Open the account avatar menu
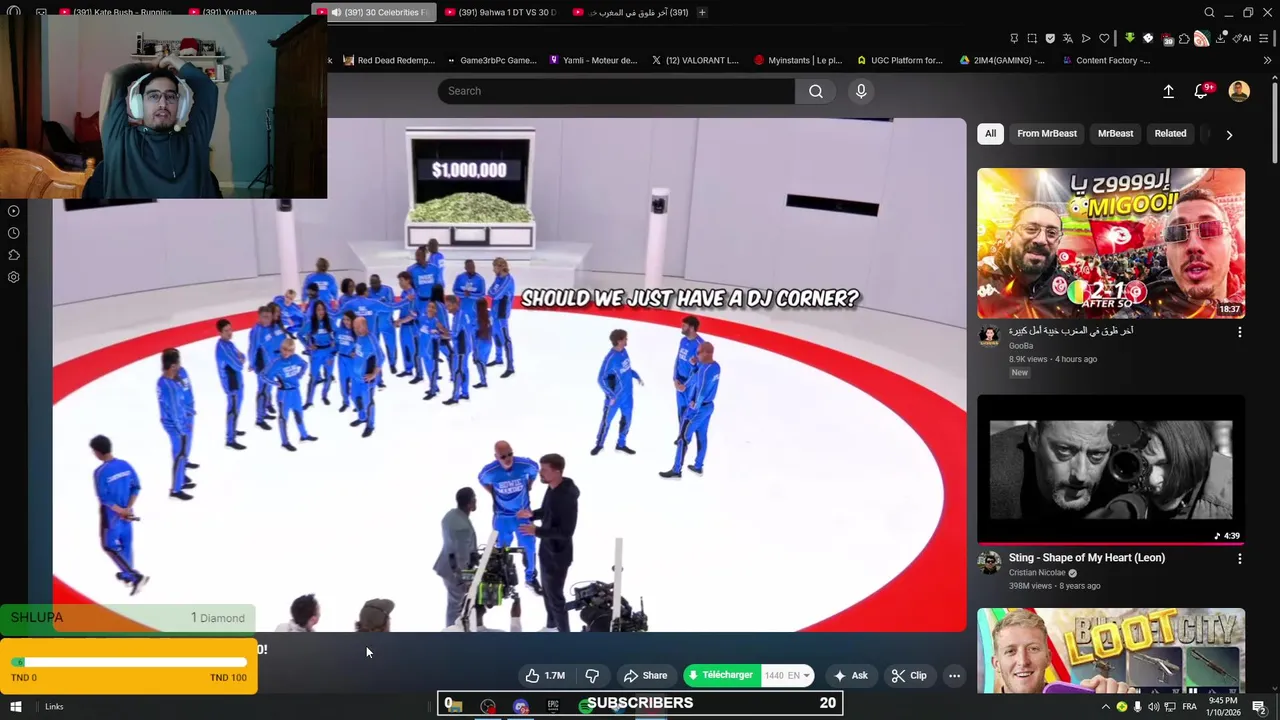 [1239, 91]
